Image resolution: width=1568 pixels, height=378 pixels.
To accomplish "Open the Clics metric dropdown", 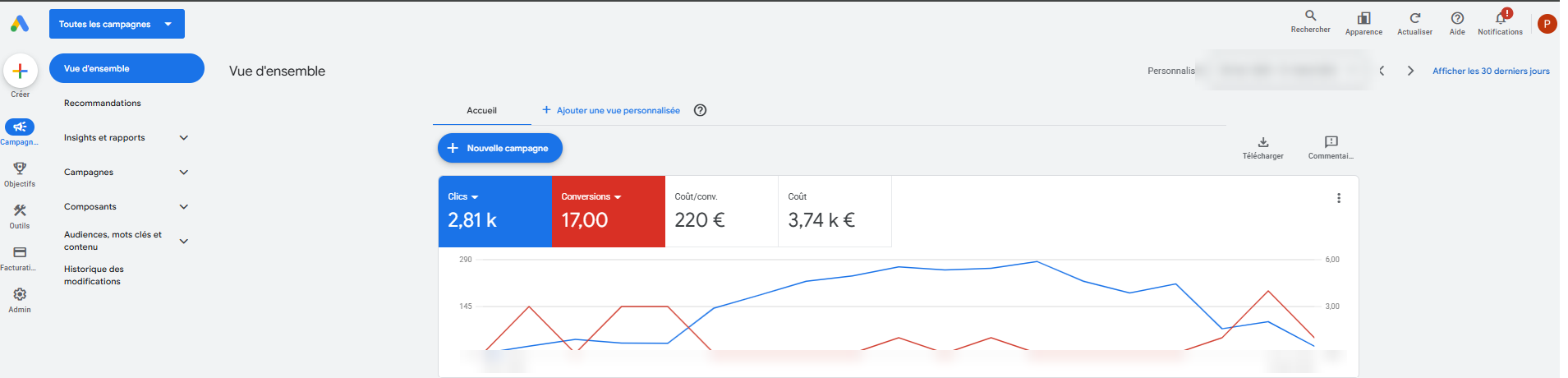I will [x=463, y=196].
